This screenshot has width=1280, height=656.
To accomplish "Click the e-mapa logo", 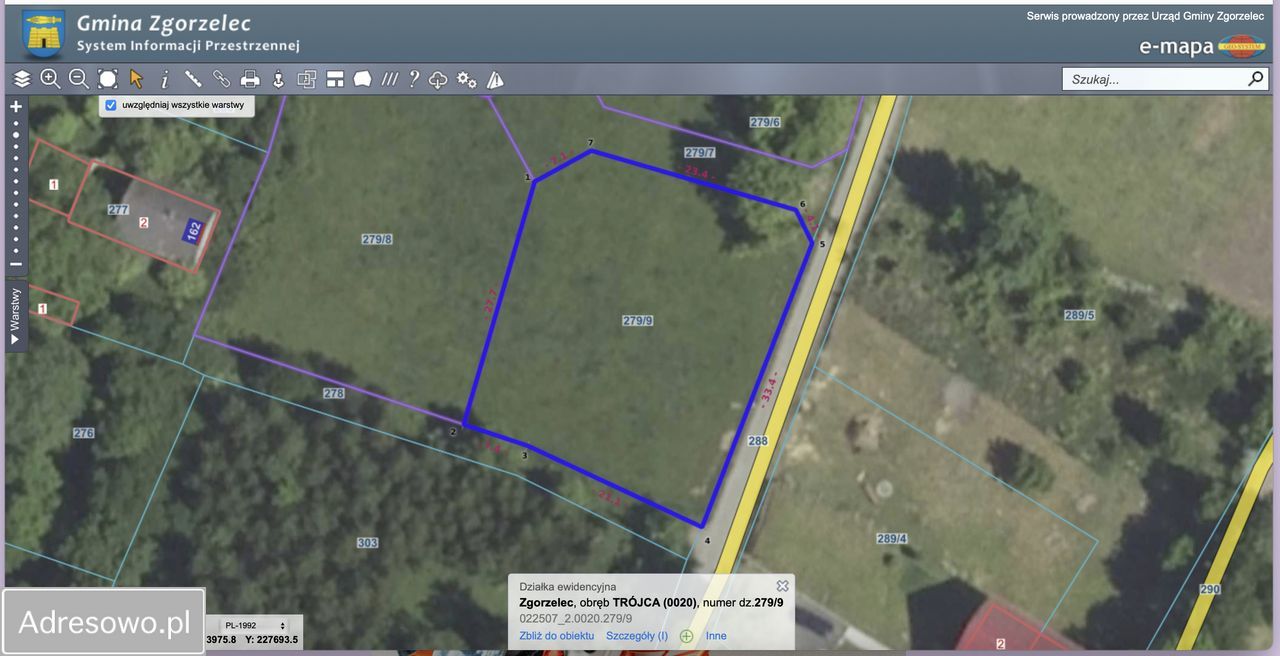I will tap(1202, 46).
